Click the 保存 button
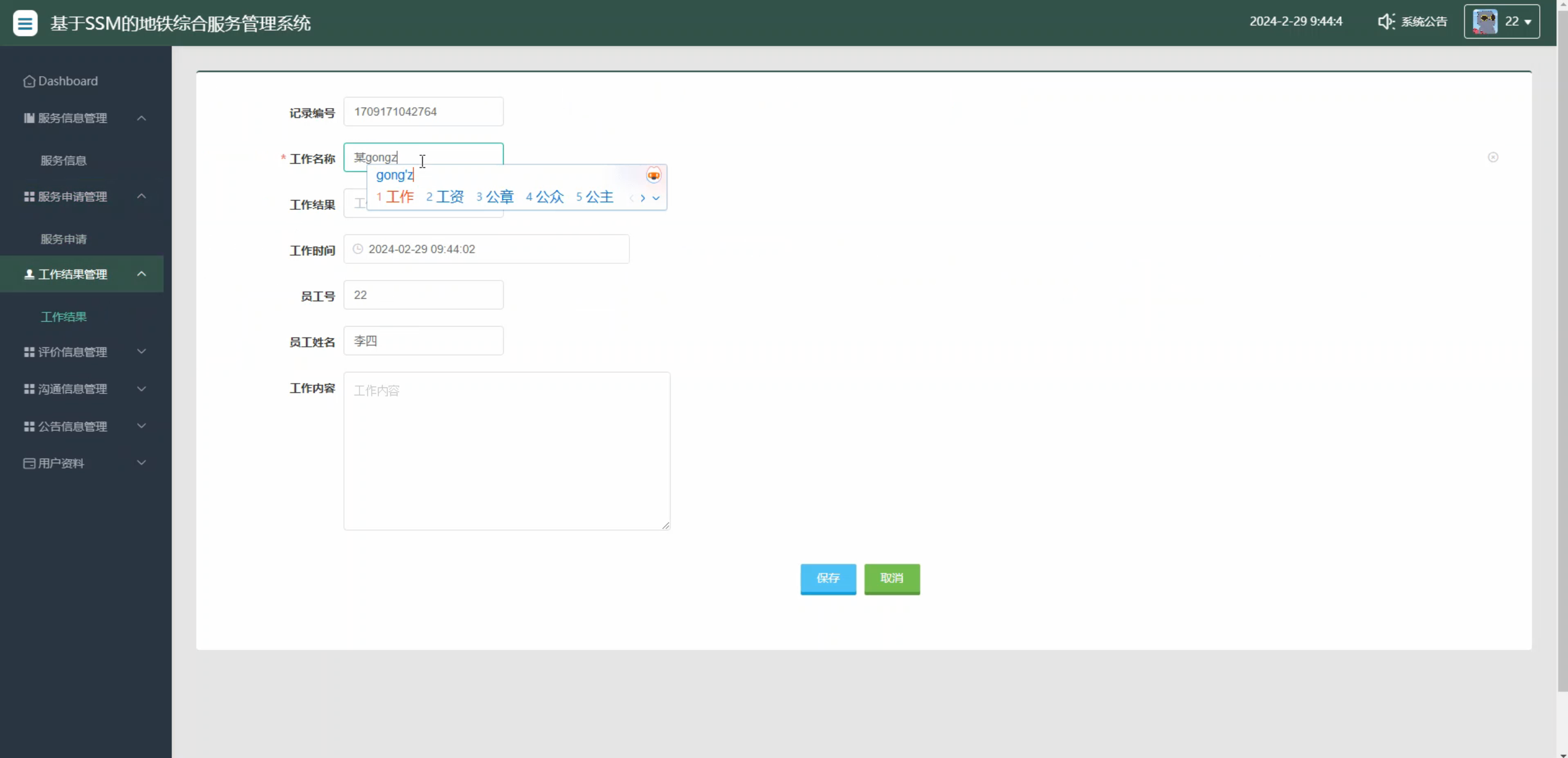The width and height of the screenshot is (1568, 758). pyautogui.click(x=828, y=578)
